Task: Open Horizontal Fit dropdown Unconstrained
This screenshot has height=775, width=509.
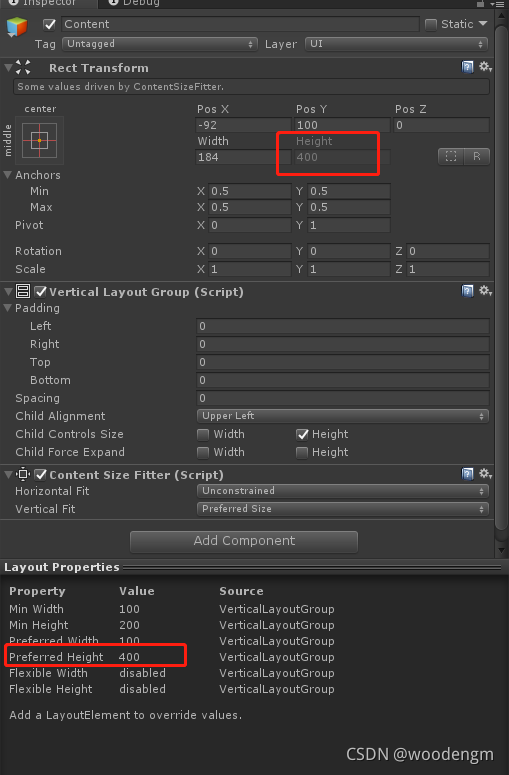Action: click(342, 491)
